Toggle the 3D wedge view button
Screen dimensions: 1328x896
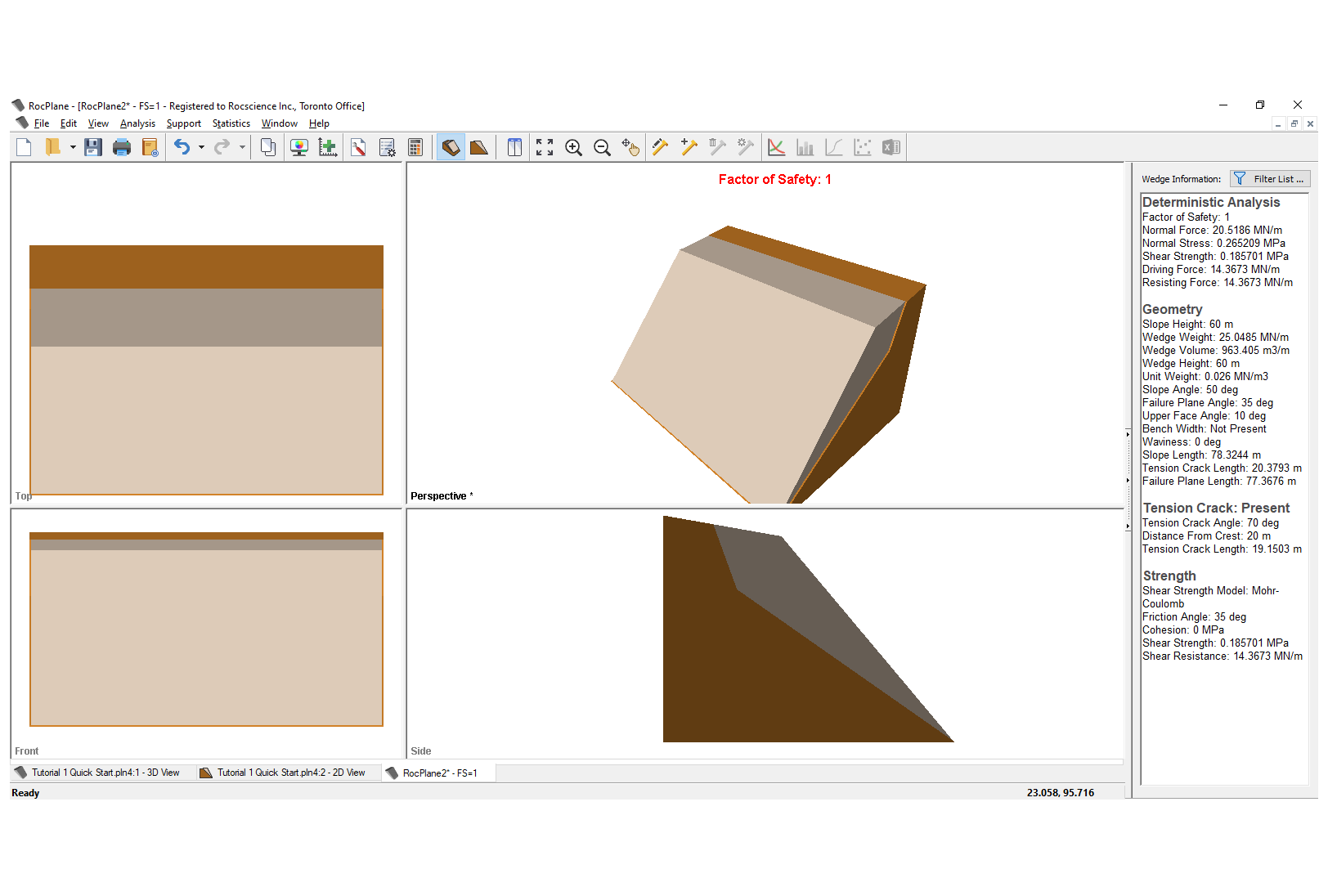point(451,147)
